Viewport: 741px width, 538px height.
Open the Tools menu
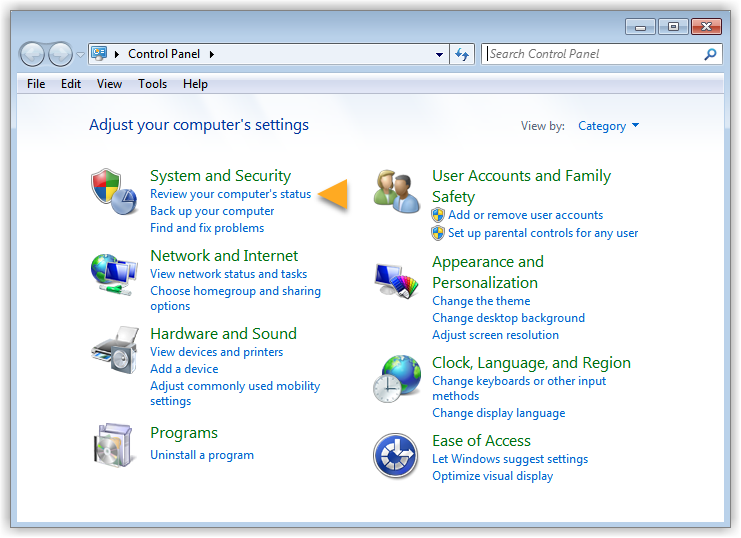[152, 84]
